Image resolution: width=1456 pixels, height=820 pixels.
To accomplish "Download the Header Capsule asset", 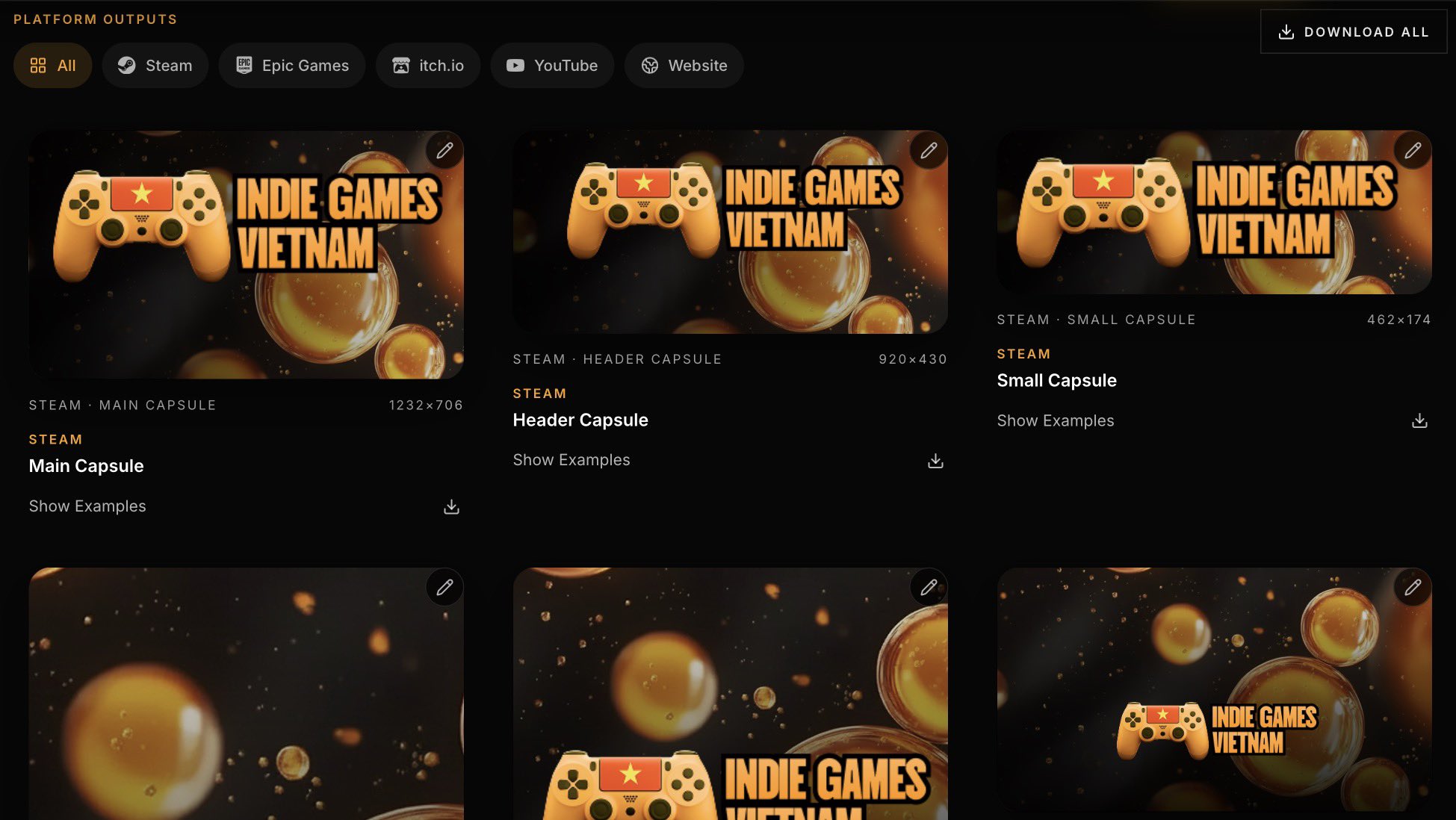I will coord(935,461).
